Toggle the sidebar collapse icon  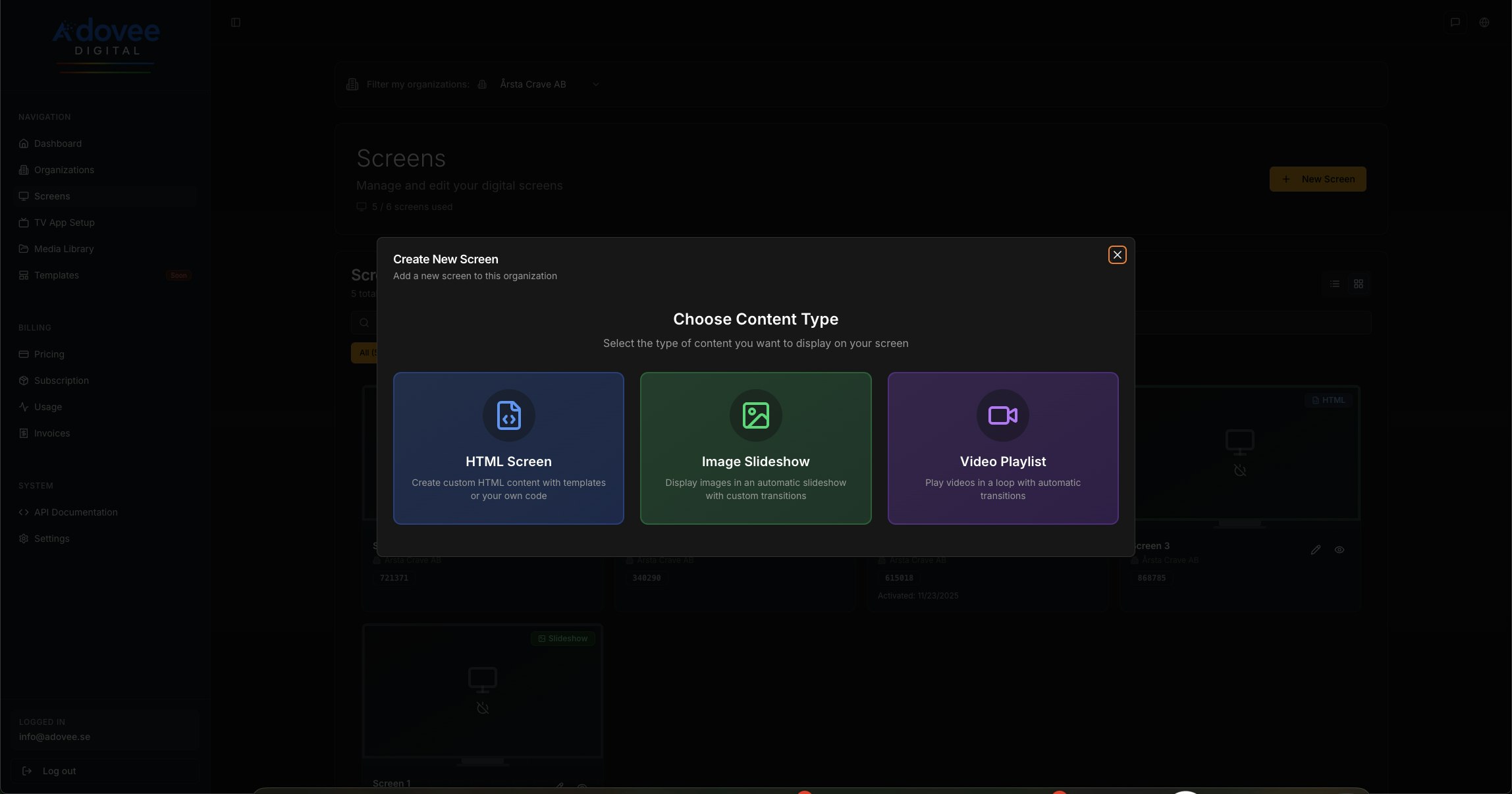235,22
